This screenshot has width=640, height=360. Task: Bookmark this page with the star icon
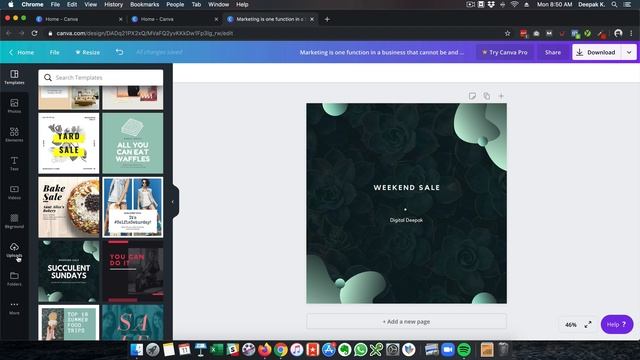(x=507, y=33)
